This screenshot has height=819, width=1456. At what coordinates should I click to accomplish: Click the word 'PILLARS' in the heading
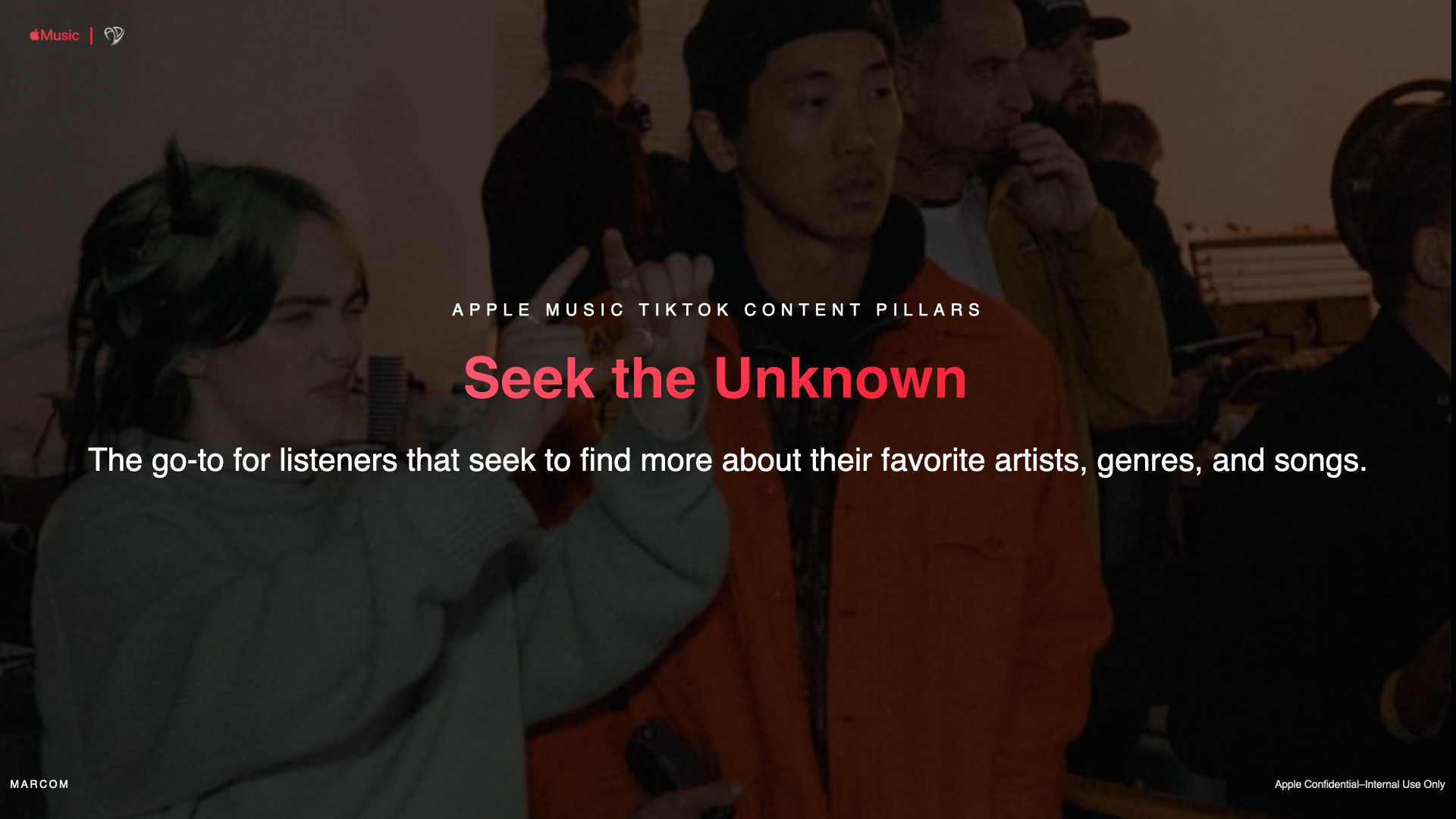point(928,310)
